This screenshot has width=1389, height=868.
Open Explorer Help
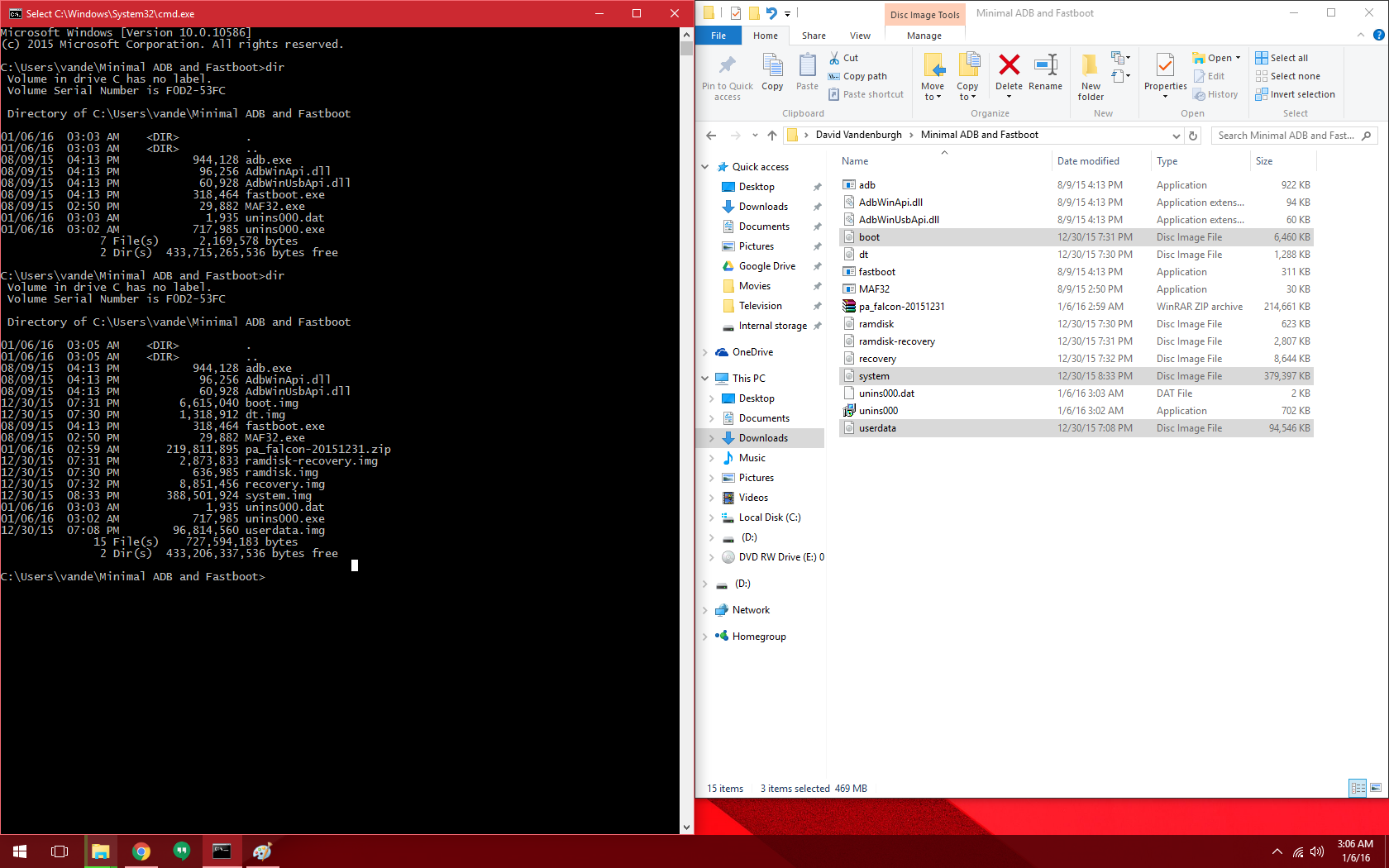point(1378,35)
